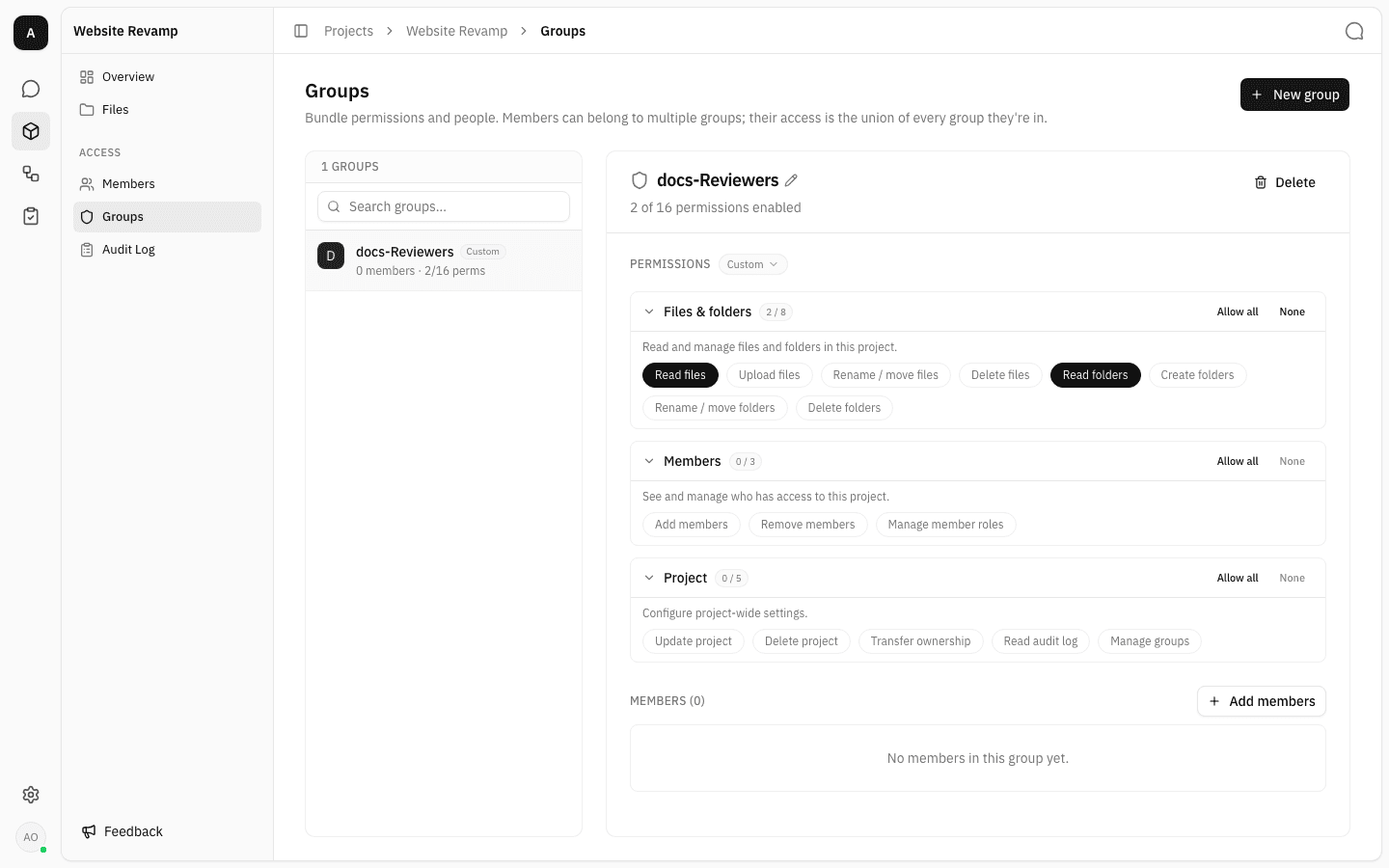This screenshot has height=868, width=1389.
Task: Open the workflow shapes icon in left rail
Action: 31,174
